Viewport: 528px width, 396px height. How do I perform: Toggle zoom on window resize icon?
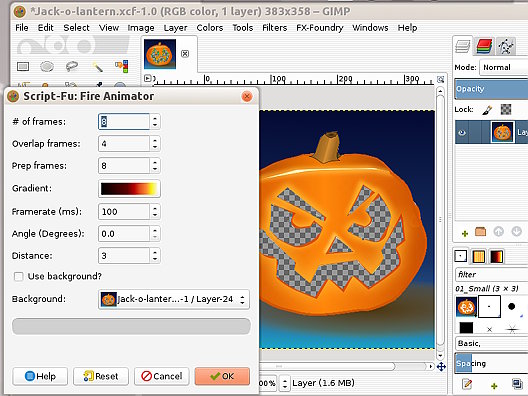coord(440,79)
